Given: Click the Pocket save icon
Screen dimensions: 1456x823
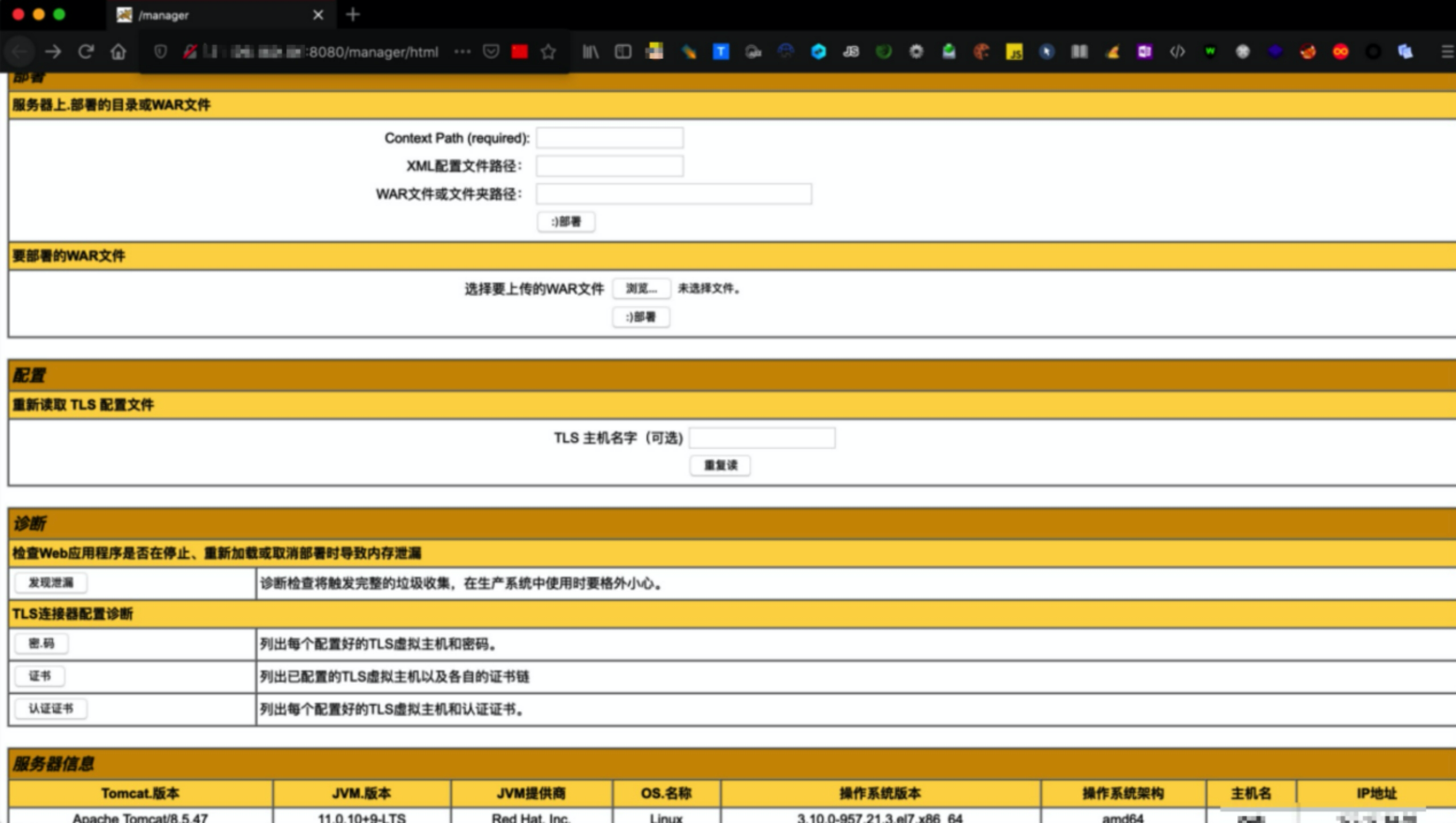Looking at the screenshot, I should click(490, 52).
